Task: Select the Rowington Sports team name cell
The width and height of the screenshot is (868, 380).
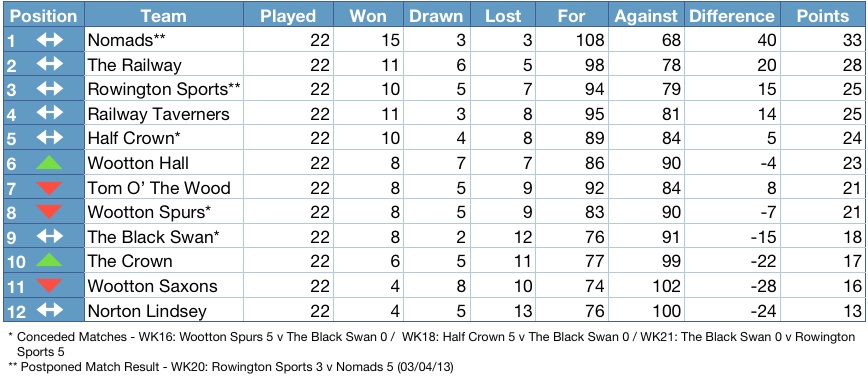Action: pyautogui.click(x=164, y=89)
